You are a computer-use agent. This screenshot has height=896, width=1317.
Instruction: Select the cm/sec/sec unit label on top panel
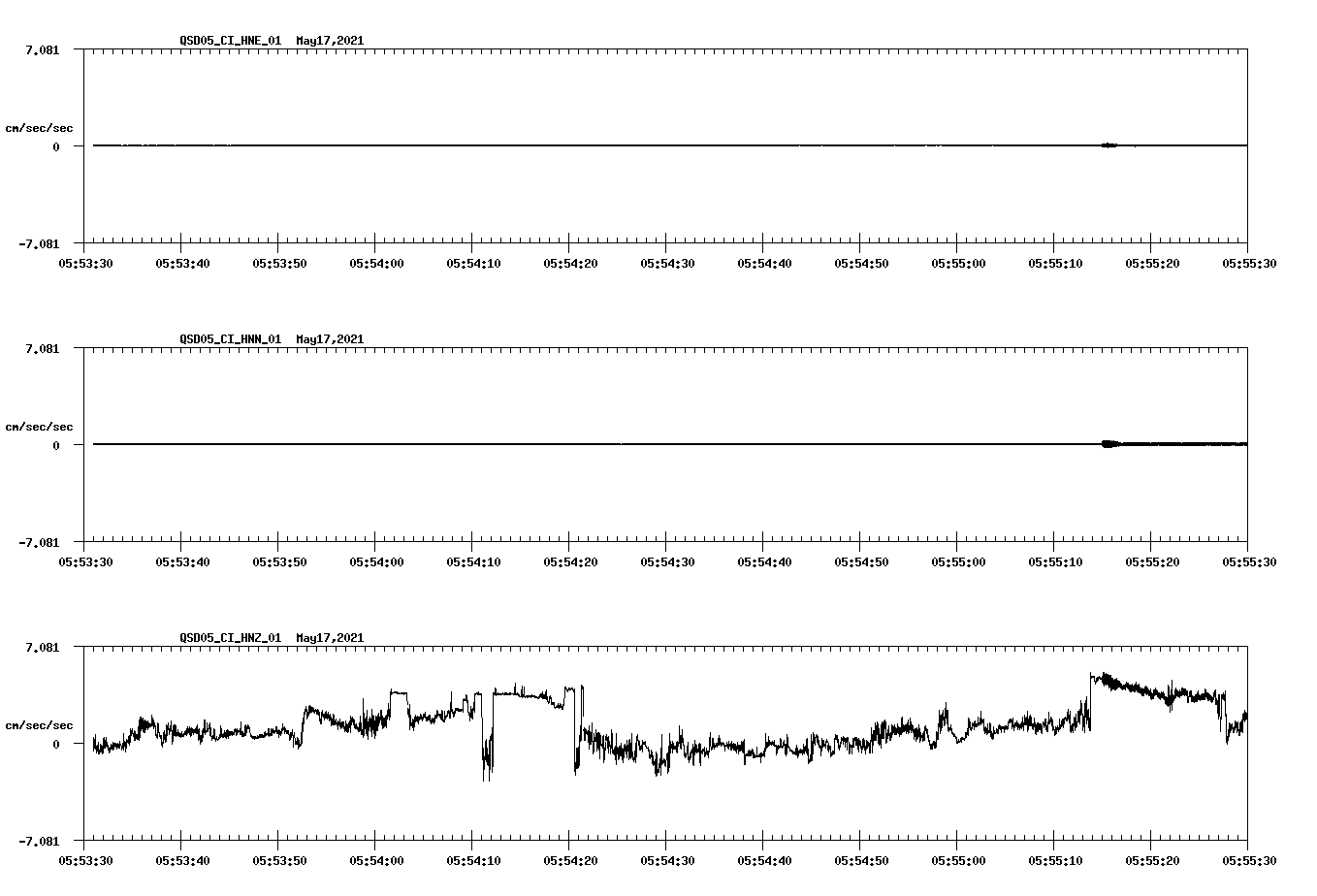41,126
